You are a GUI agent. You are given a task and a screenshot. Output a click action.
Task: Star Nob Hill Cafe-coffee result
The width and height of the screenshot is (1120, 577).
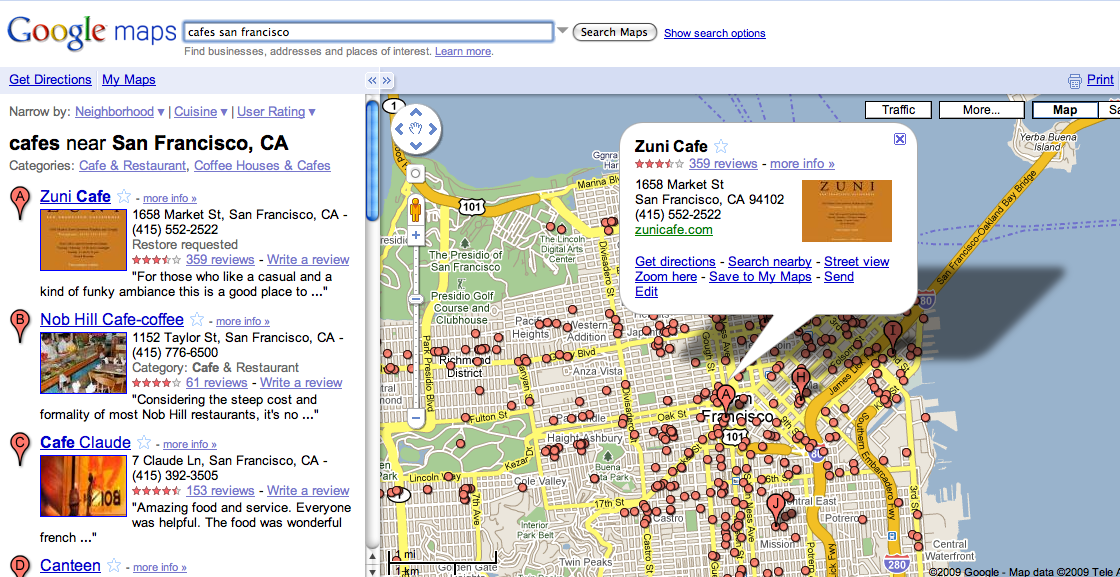197,319
